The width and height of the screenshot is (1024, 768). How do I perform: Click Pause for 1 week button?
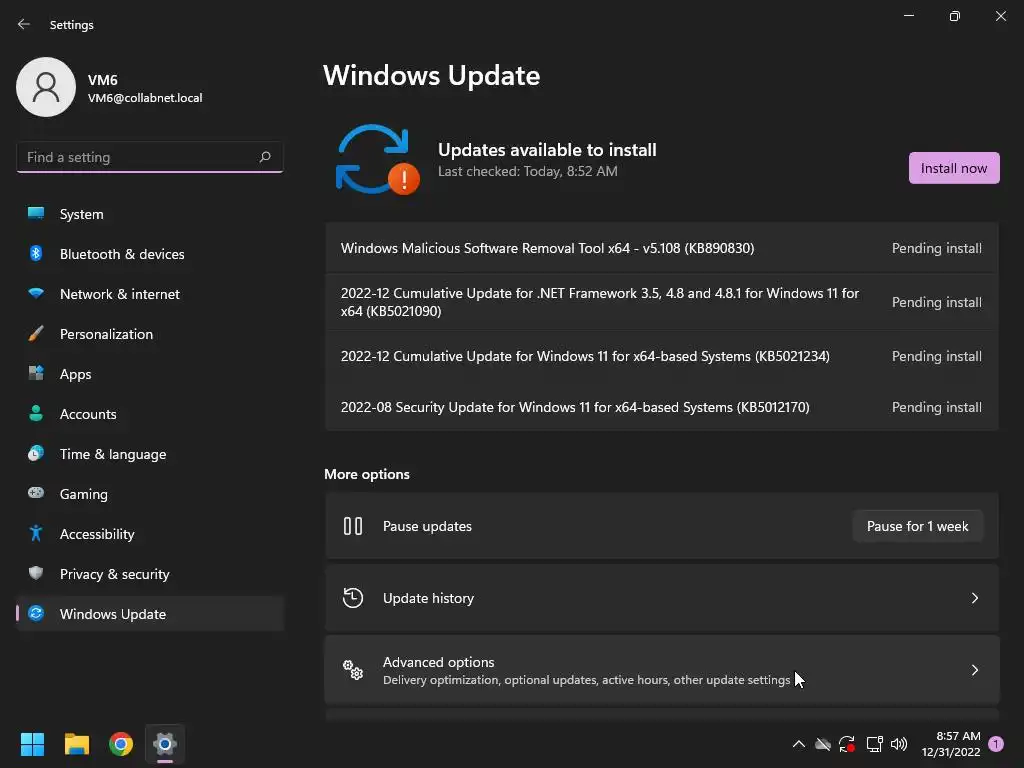tap(917, 526)
